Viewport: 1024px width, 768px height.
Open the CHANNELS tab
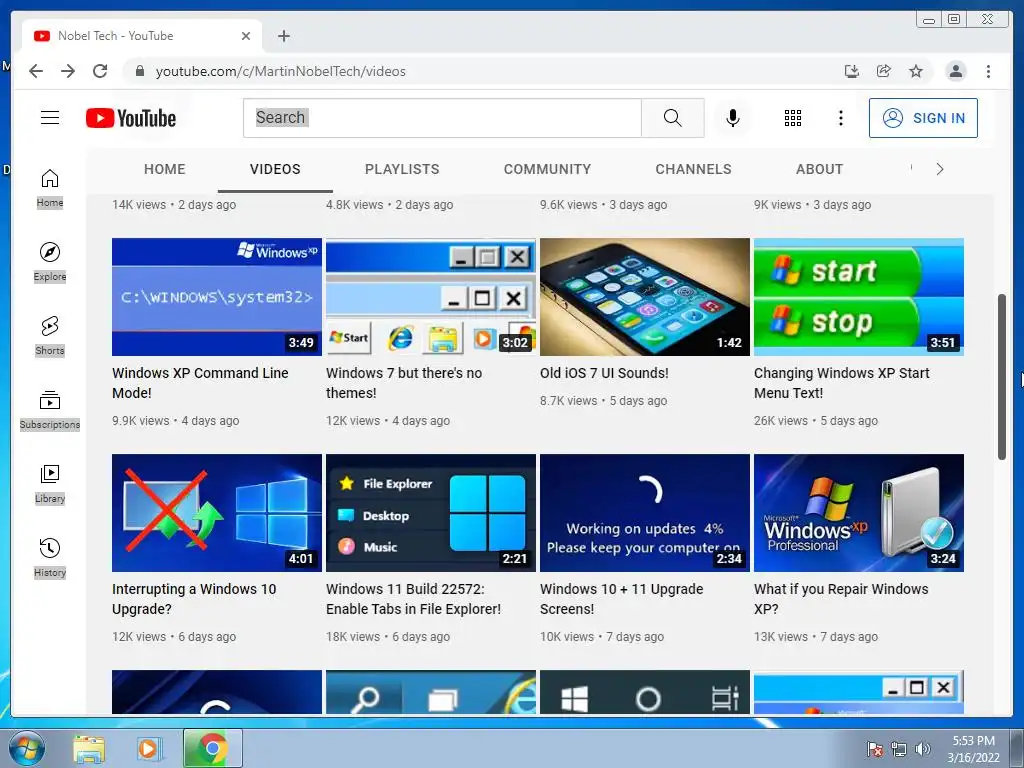pos(694,169)
